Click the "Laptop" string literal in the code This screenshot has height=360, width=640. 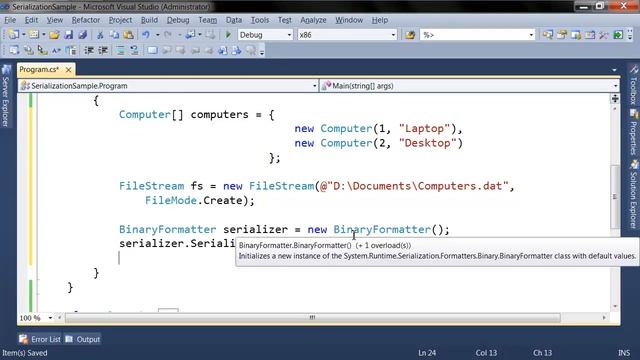(424, 129)
